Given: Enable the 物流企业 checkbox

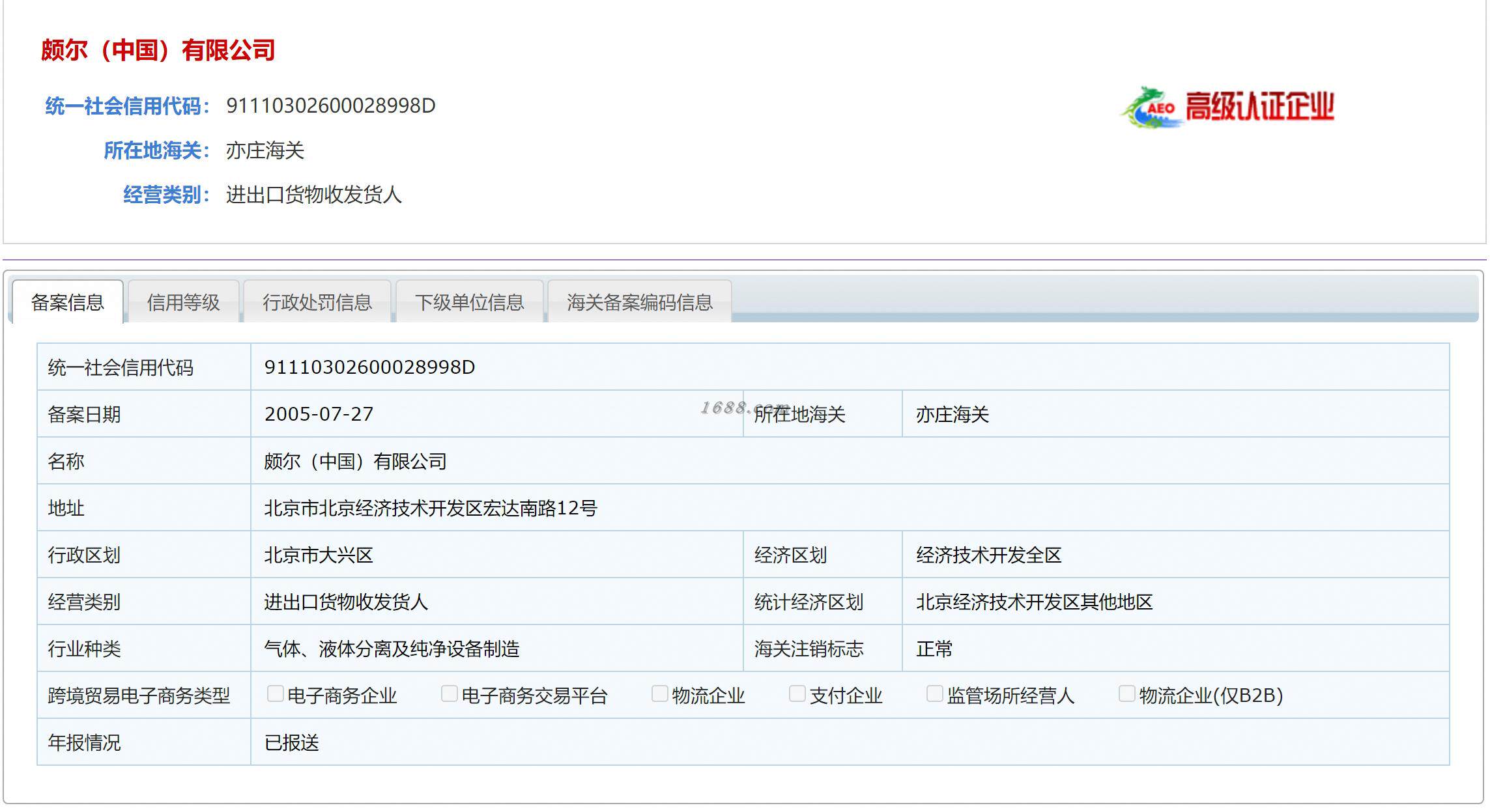Looking at the screenshot, I should (x=659, y=694).
